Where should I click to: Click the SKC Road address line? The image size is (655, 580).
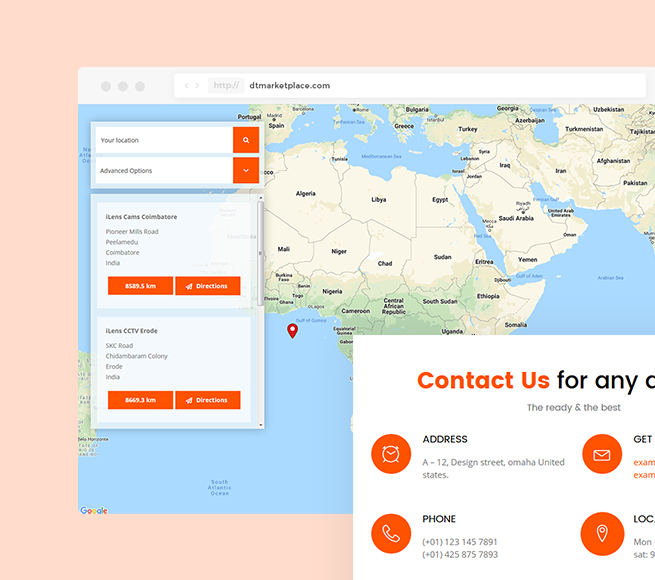(x=119, y=346)
